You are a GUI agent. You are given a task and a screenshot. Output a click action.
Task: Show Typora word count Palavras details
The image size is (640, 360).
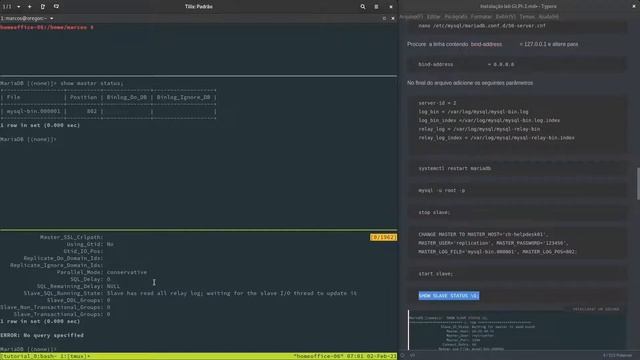click(617, 356)
